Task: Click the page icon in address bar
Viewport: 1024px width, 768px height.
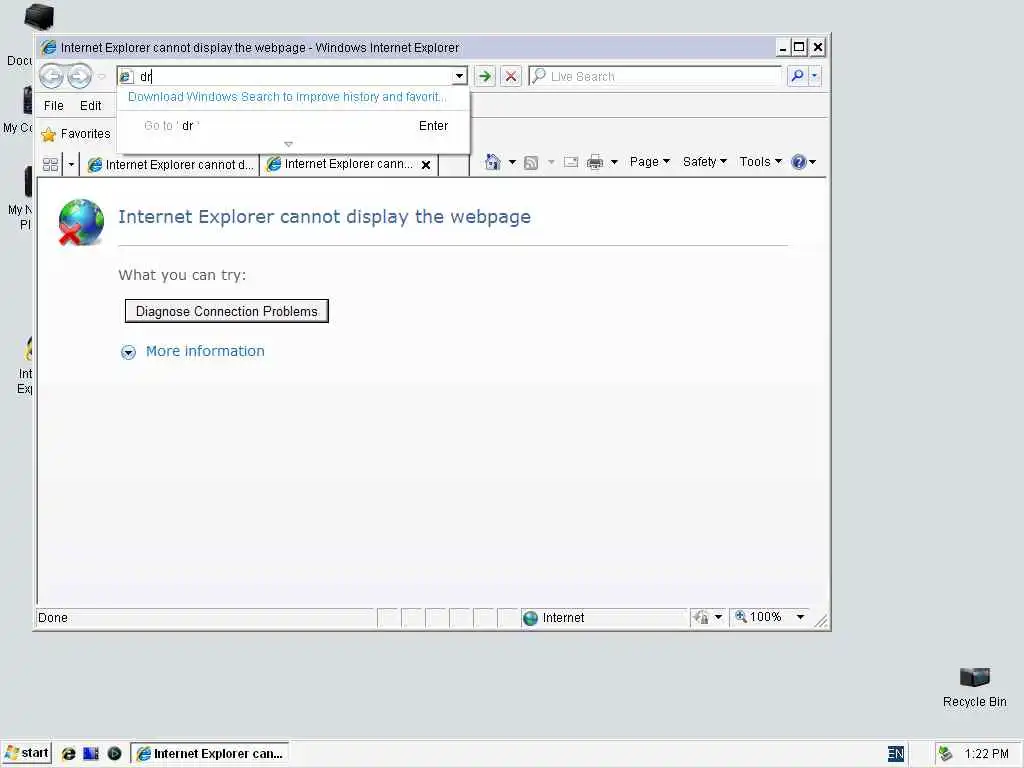Action: click(x=127, y=77)
